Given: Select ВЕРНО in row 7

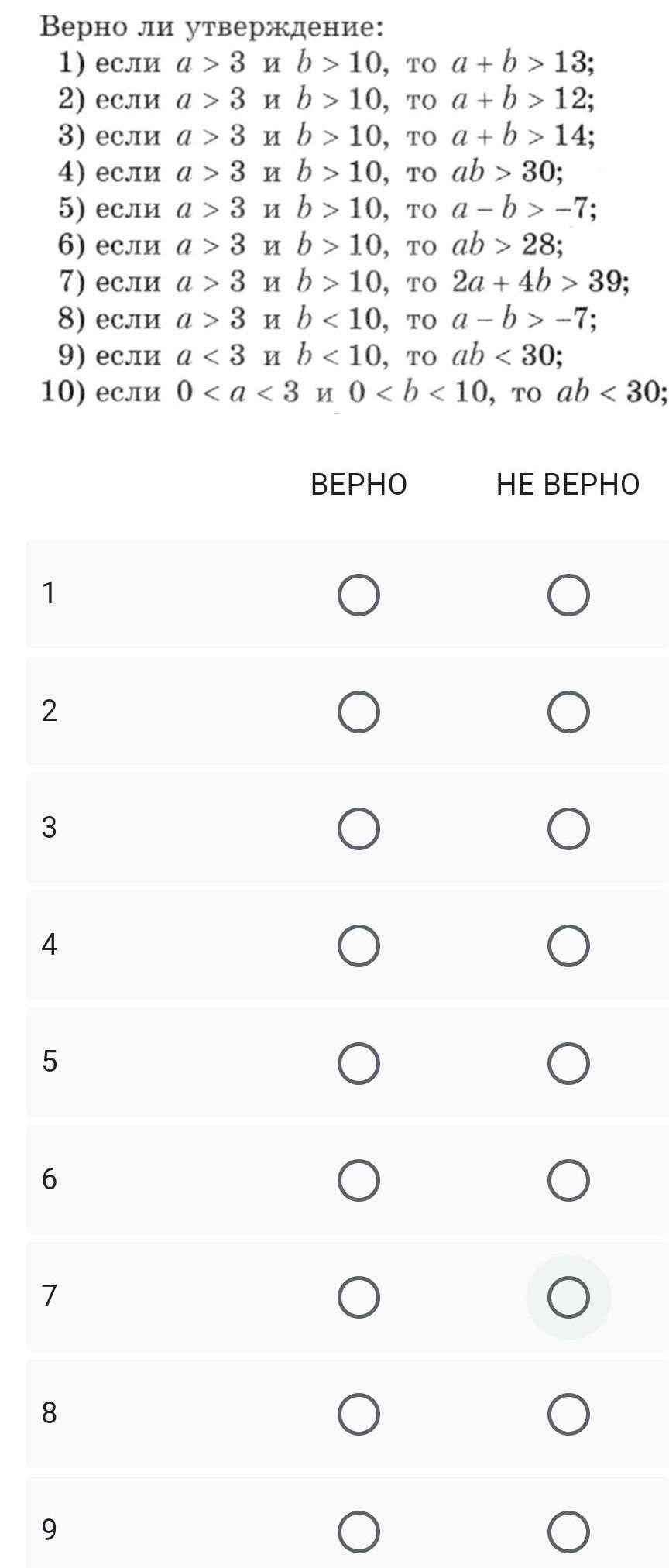Looking at the screenshot, I should point(359,1298).
